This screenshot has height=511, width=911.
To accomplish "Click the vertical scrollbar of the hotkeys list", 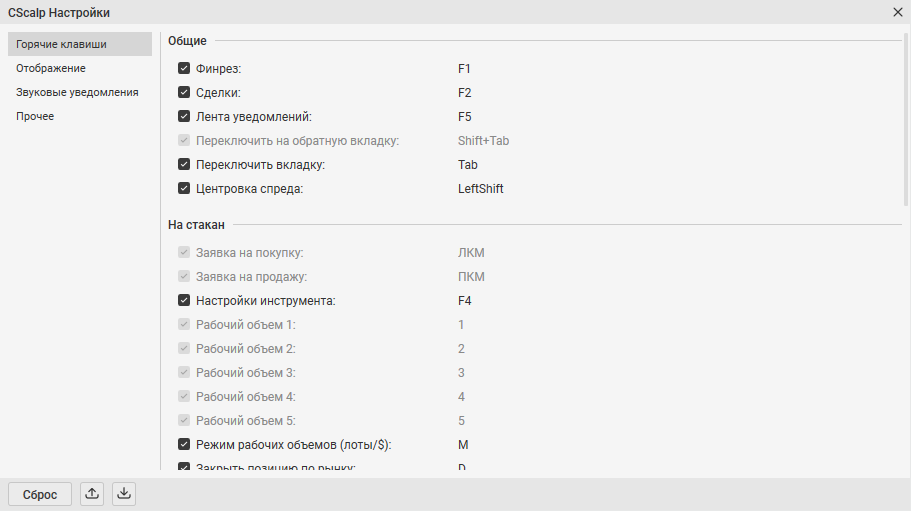I will 906,120.
